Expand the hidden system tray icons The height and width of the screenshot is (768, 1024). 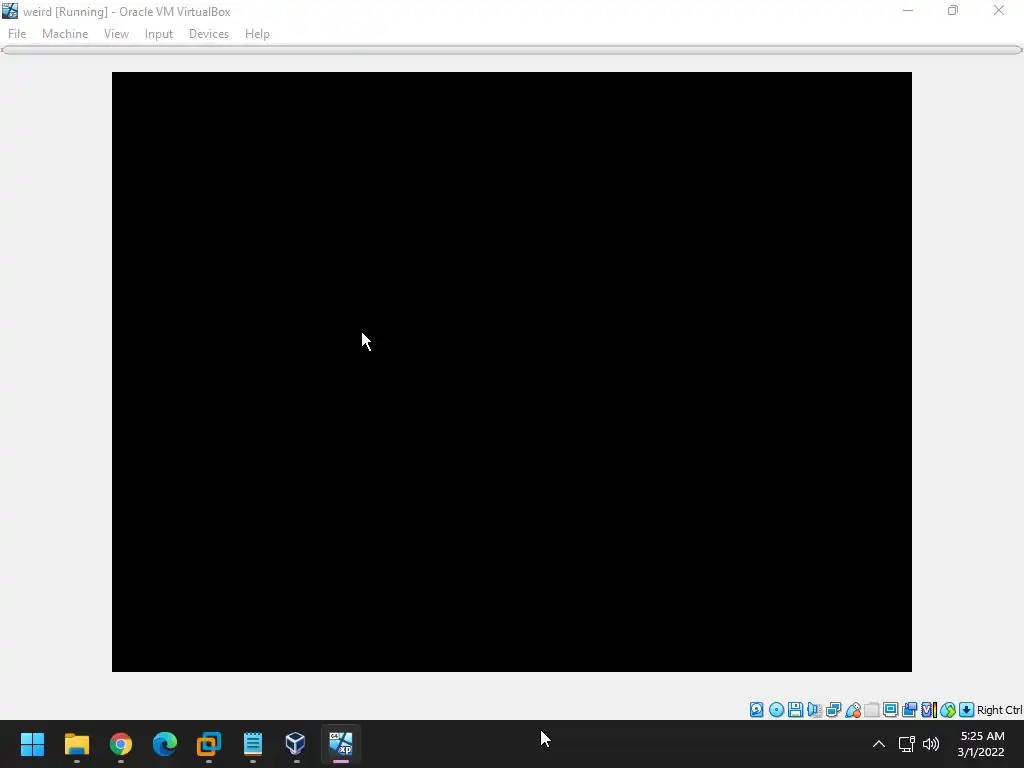pos(879,744)
